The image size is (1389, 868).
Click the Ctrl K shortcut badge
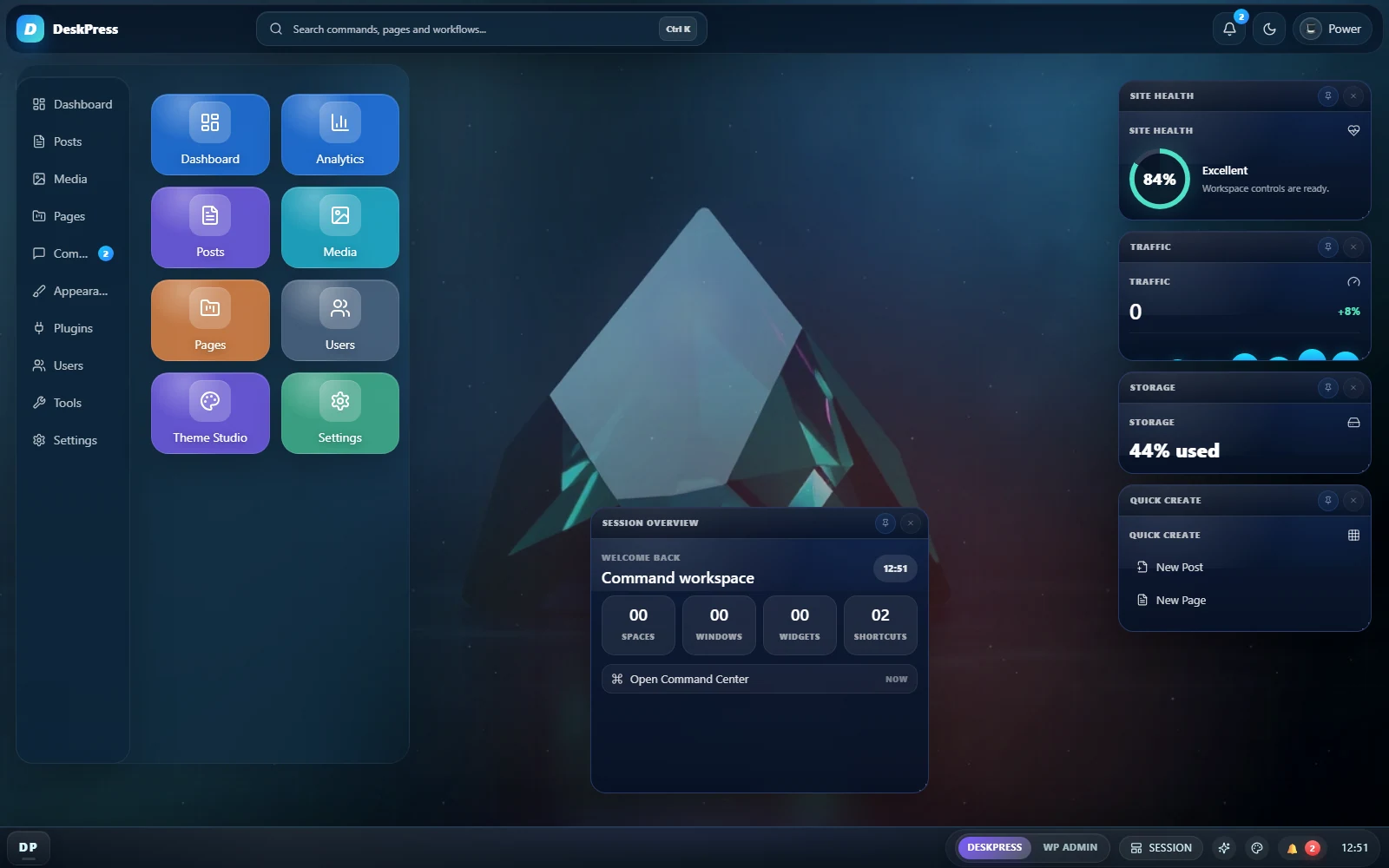[678, 29]
